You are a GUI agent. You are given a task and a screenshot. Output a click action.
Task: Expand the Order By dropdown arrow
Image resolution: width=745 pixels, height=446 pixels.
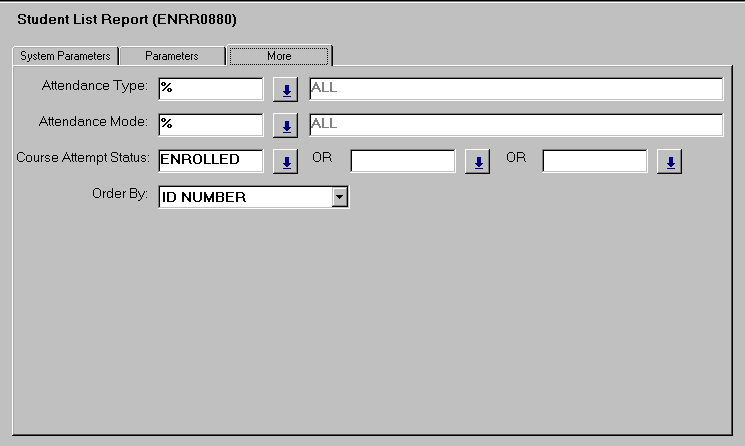point(340,197)
